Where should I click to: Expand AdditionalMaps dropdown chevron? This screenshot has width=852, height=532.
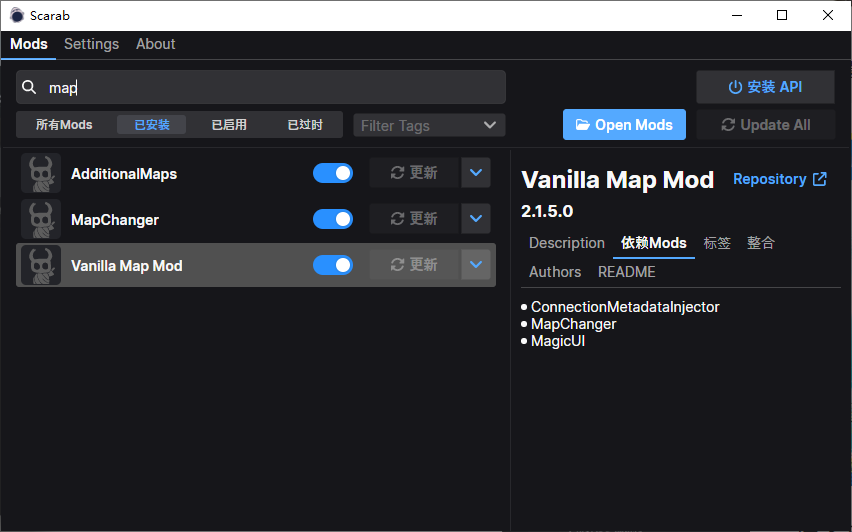[x=476, y=173]
